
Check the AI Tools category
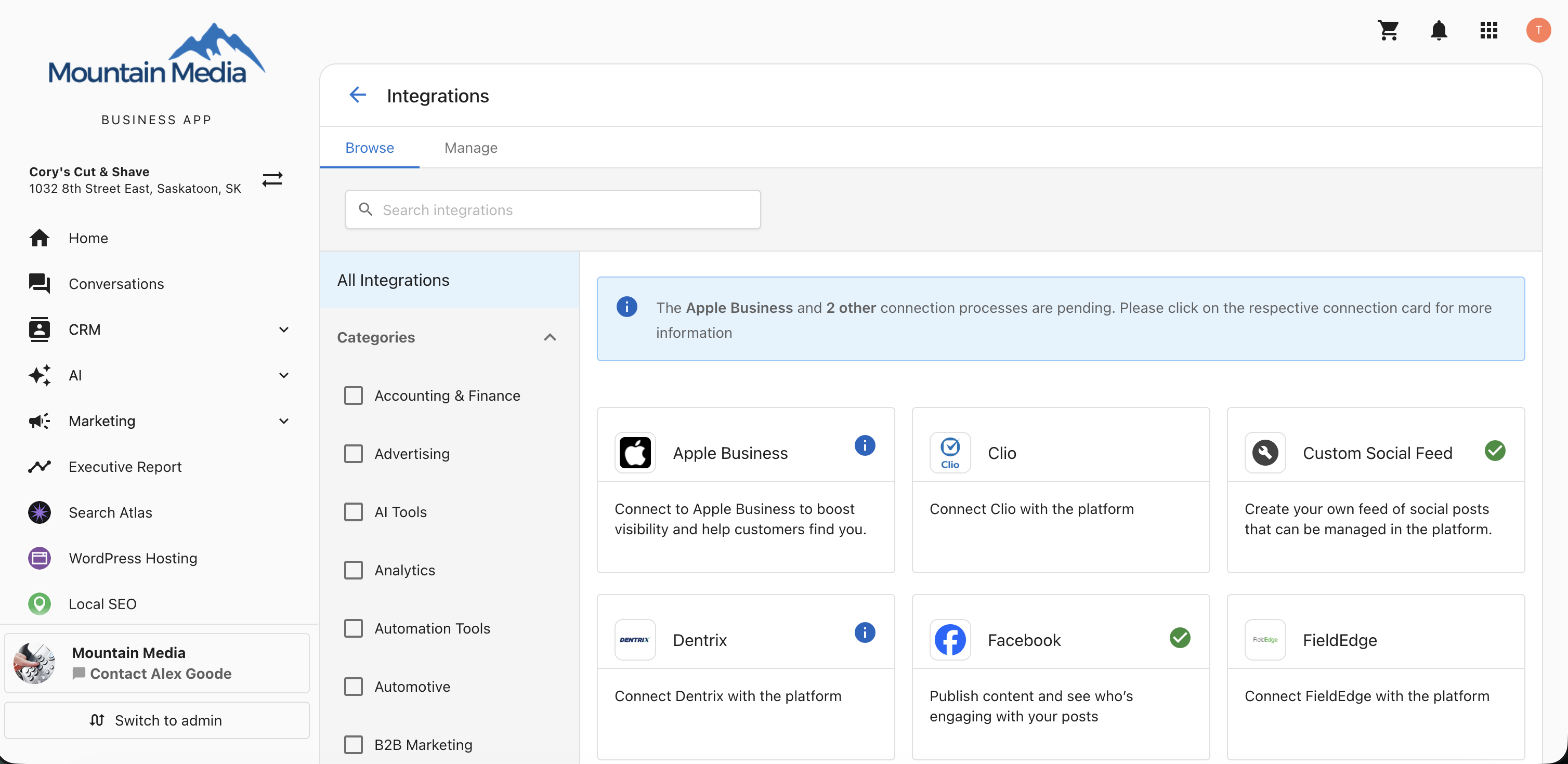click(x=353, y=511)
